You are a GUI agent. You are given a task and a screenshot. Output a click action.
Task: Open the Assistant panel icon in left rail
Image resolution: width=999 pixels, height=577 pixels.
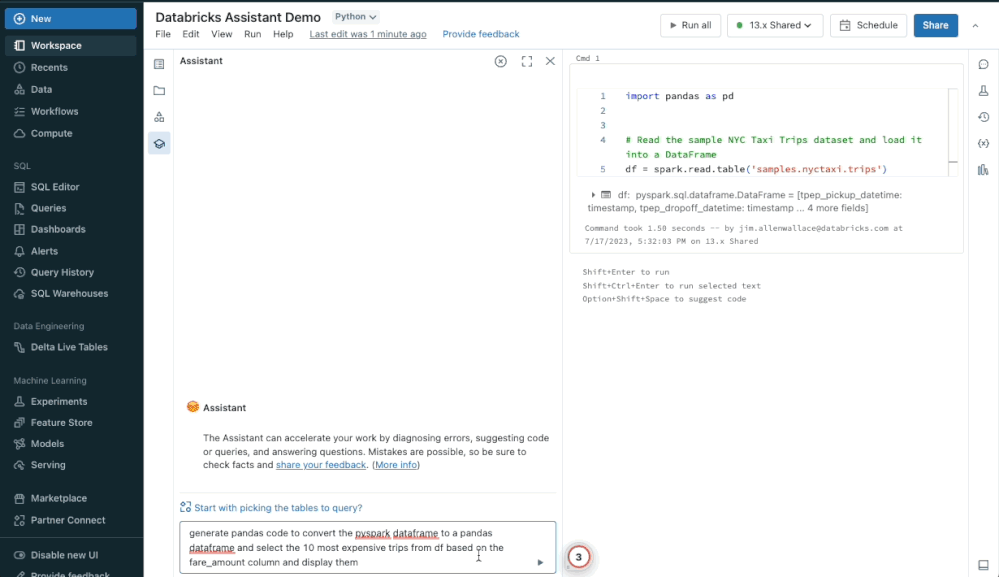(159, 144)
